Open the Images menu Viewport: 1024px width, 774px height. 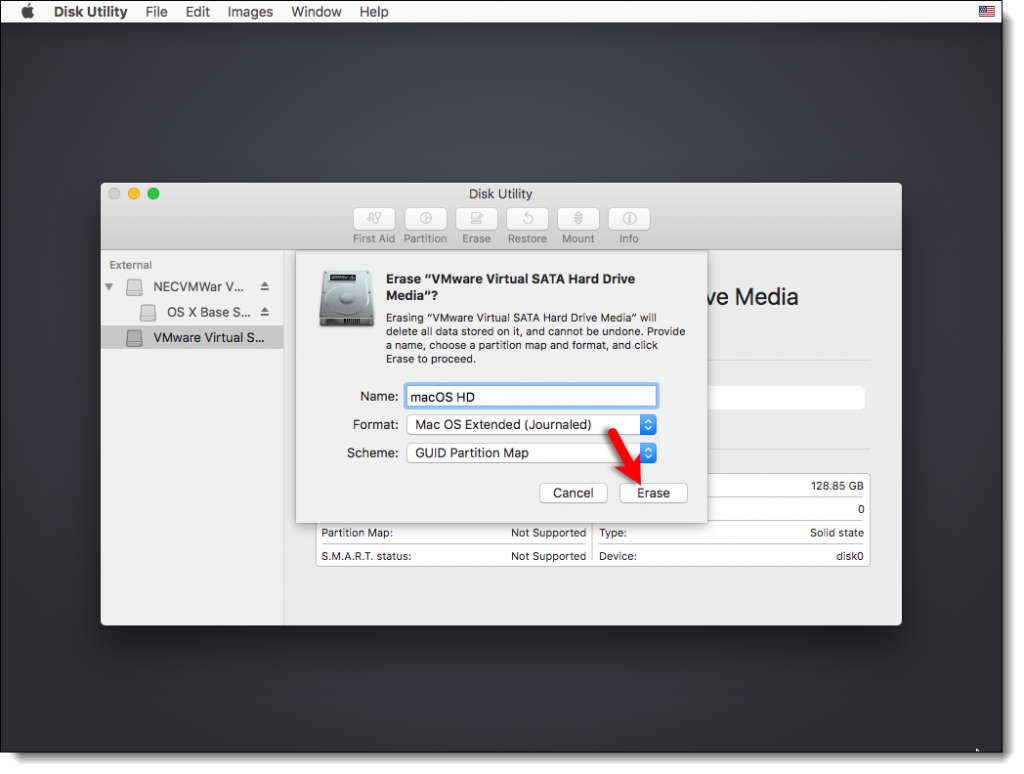250,12
